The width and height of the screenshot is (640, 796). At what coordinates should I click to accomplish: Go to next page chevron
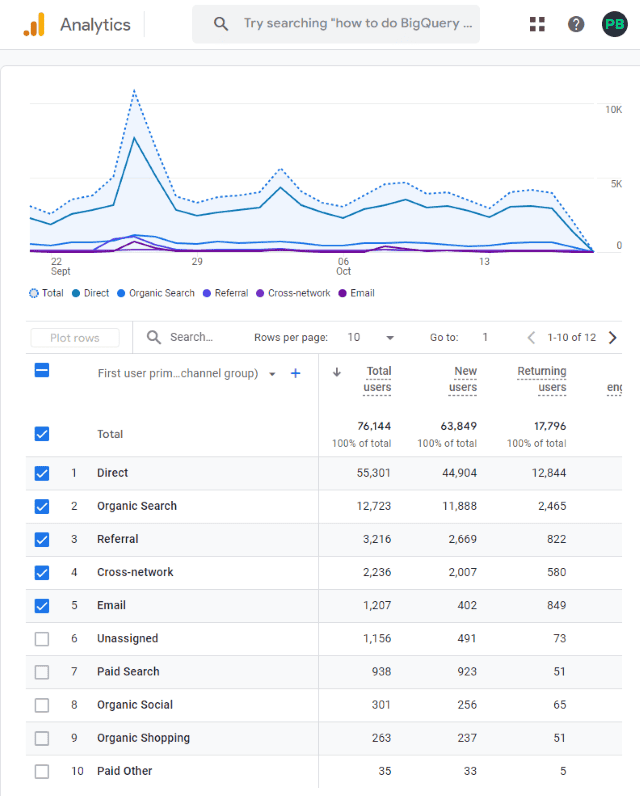[x=613, y=338]
